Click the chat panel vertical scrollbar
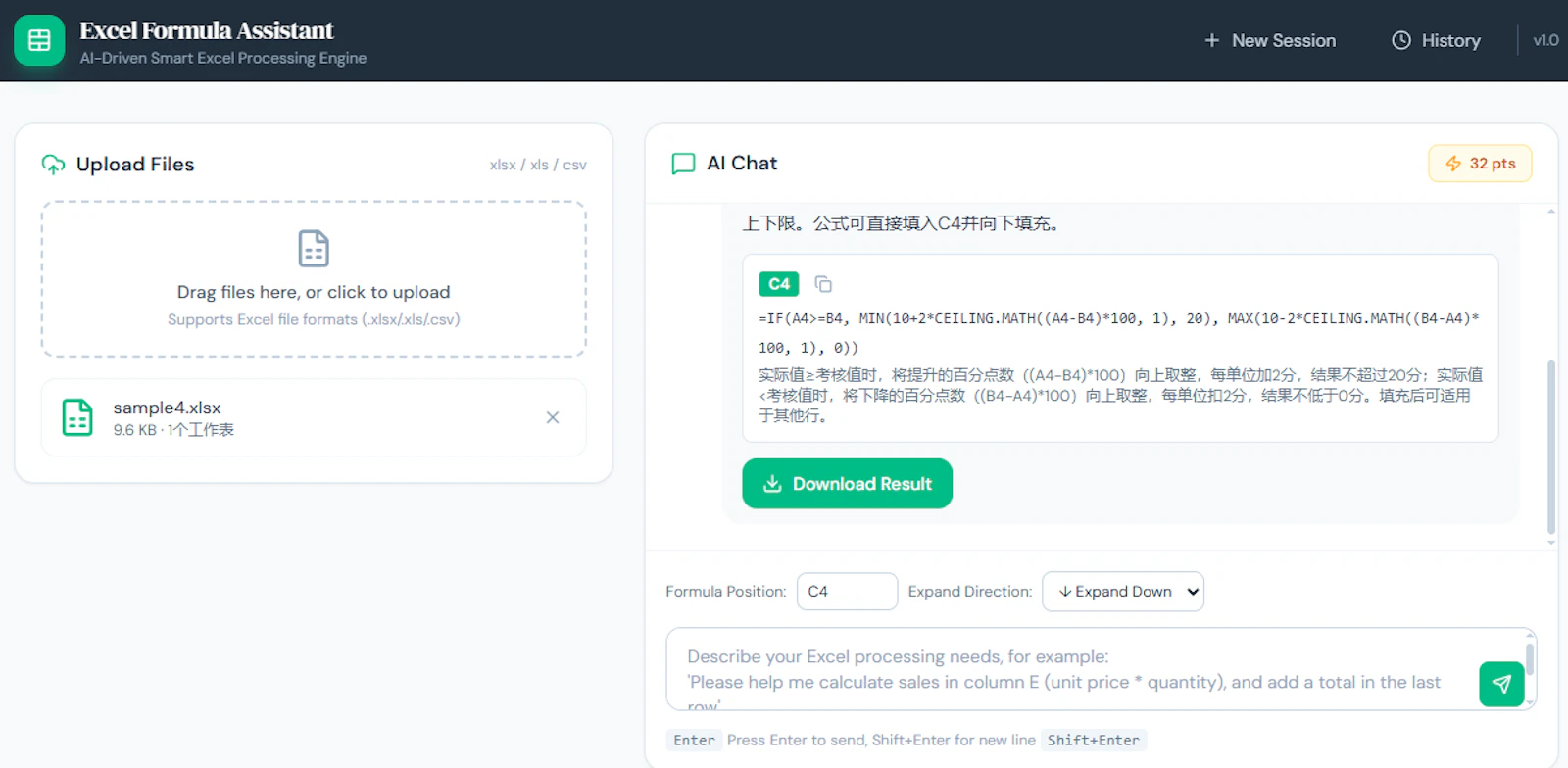Image resolution: width=1568 pixels, height=768 pixels. [x=1551, y=448]
